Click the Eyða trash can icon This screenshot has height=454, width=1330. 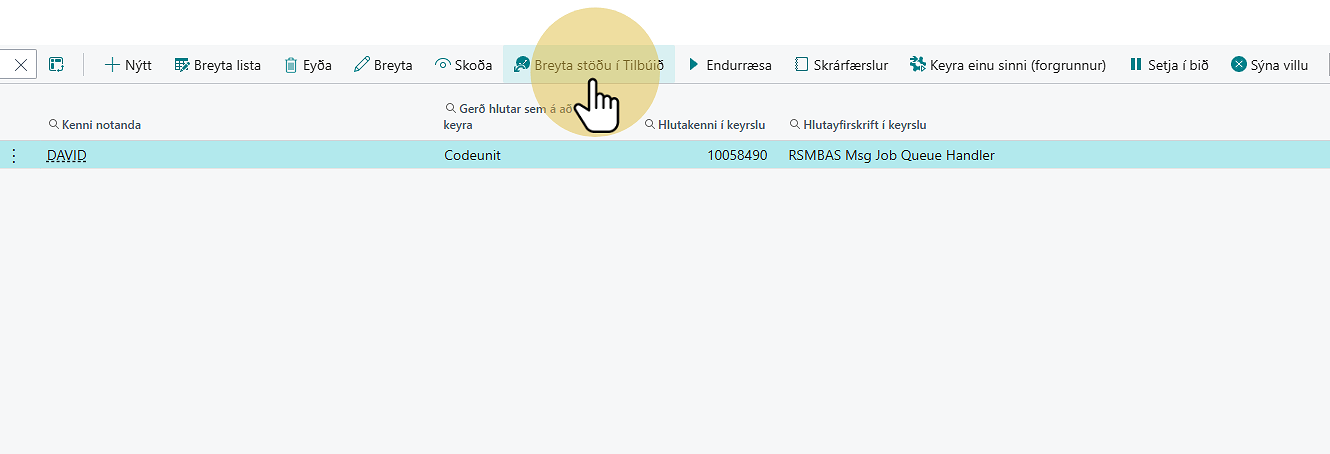pyautogui.click(x=291, y=65)
